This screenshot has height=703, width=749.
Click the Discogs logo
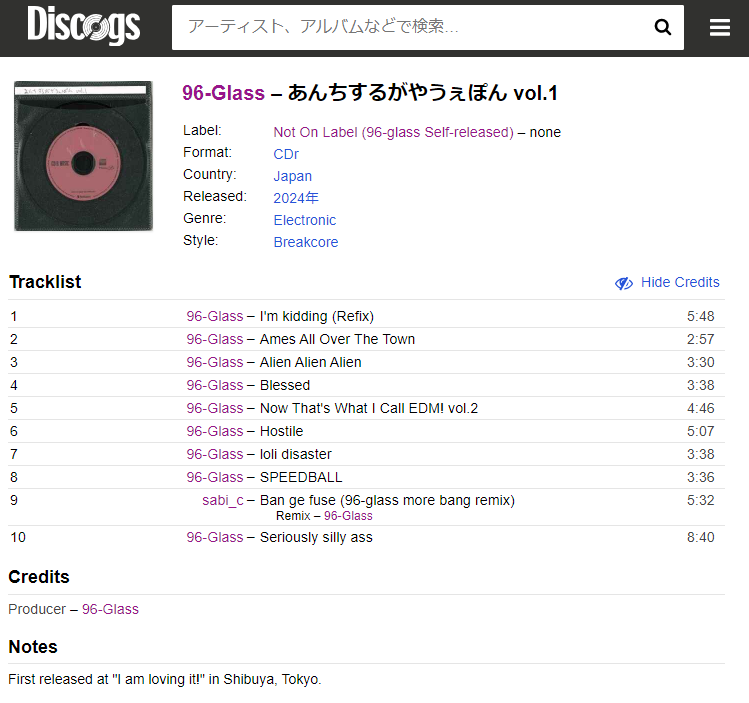[x=84, y=24]
